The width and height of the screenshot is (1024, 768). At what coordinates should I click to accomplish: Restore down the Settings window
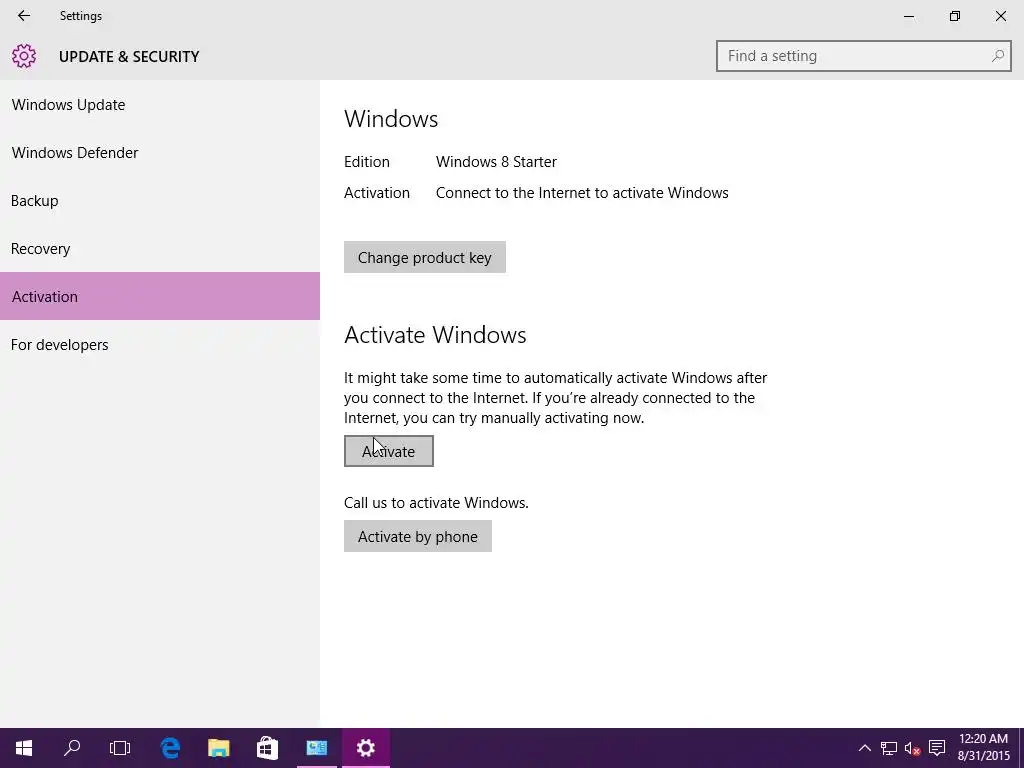click(955, 16)
